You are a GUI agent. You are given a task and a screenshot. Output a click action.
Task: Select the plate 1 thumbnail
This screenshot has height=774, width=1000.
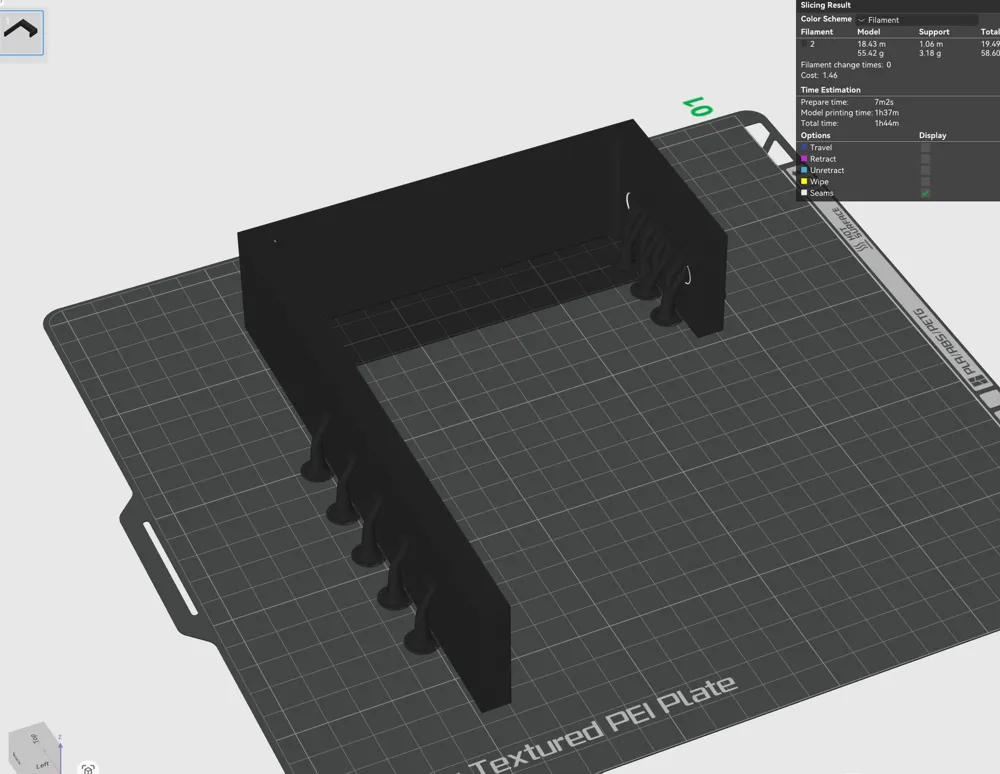(x=21, y=32)
